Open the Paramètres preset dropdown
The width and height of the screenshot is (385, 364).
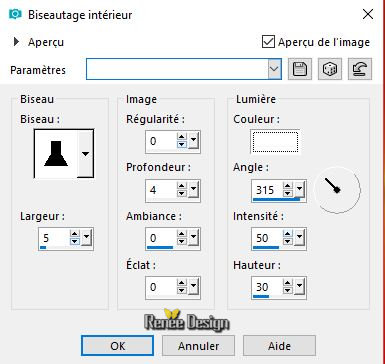point(274,69)
